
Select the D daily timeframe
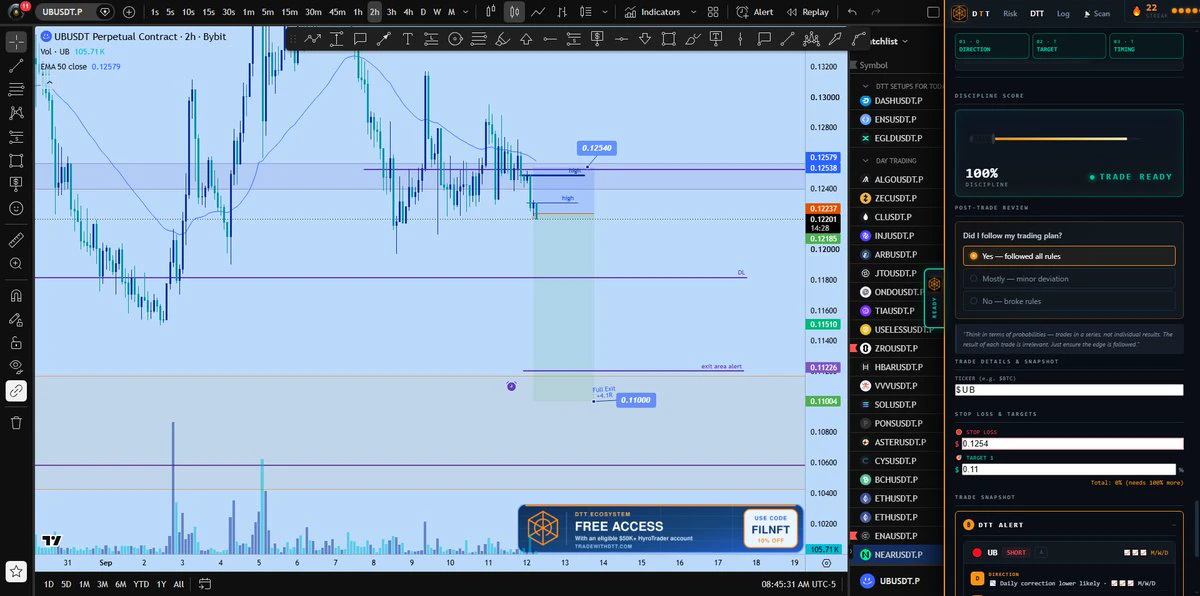[423, 12]
